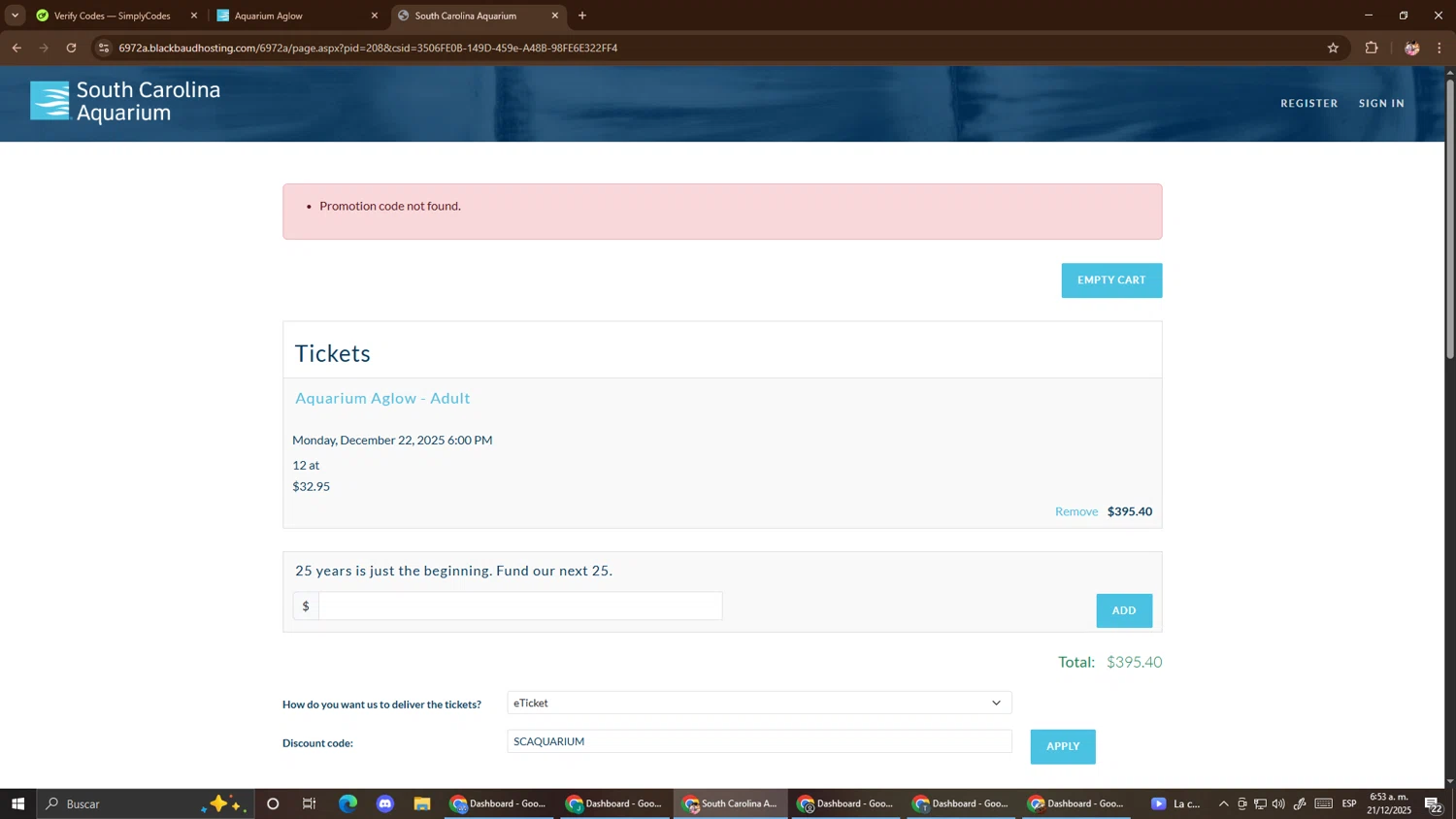This screenshot has width=1456, height=819.
Task: Close the South Carolina Aquarium tab
Action: coord(555,16)
